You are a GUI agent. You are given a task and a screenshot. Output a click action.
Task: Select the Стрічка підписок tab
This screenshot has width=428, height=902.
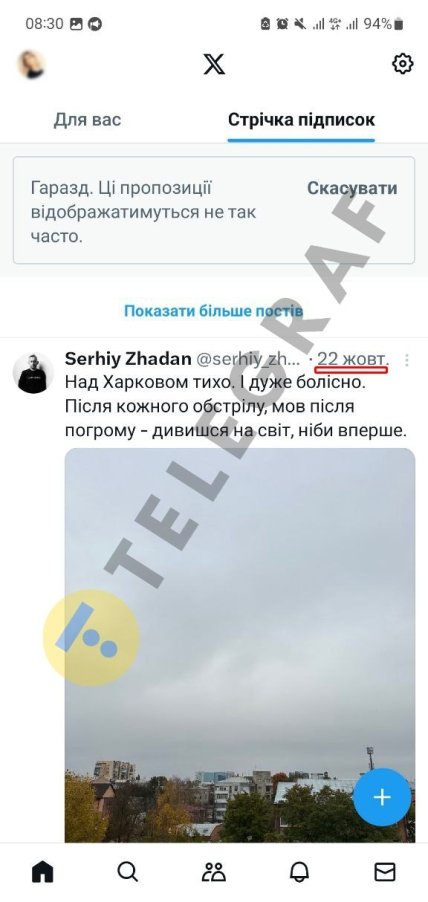301,120
